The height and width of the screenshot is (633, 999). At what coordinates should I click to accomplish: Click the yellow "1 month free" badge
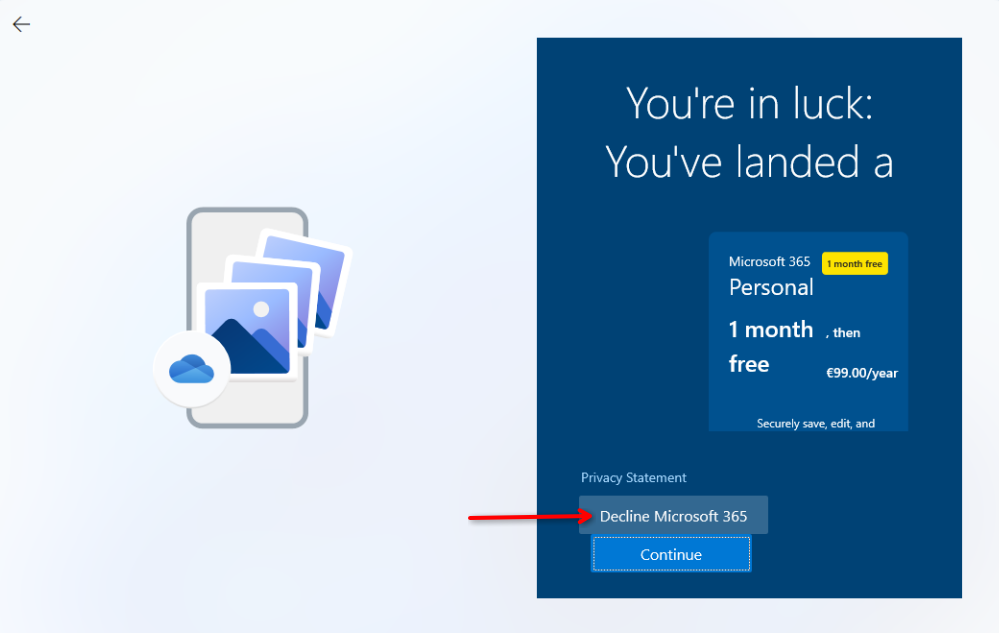click(x=855, y=263)
